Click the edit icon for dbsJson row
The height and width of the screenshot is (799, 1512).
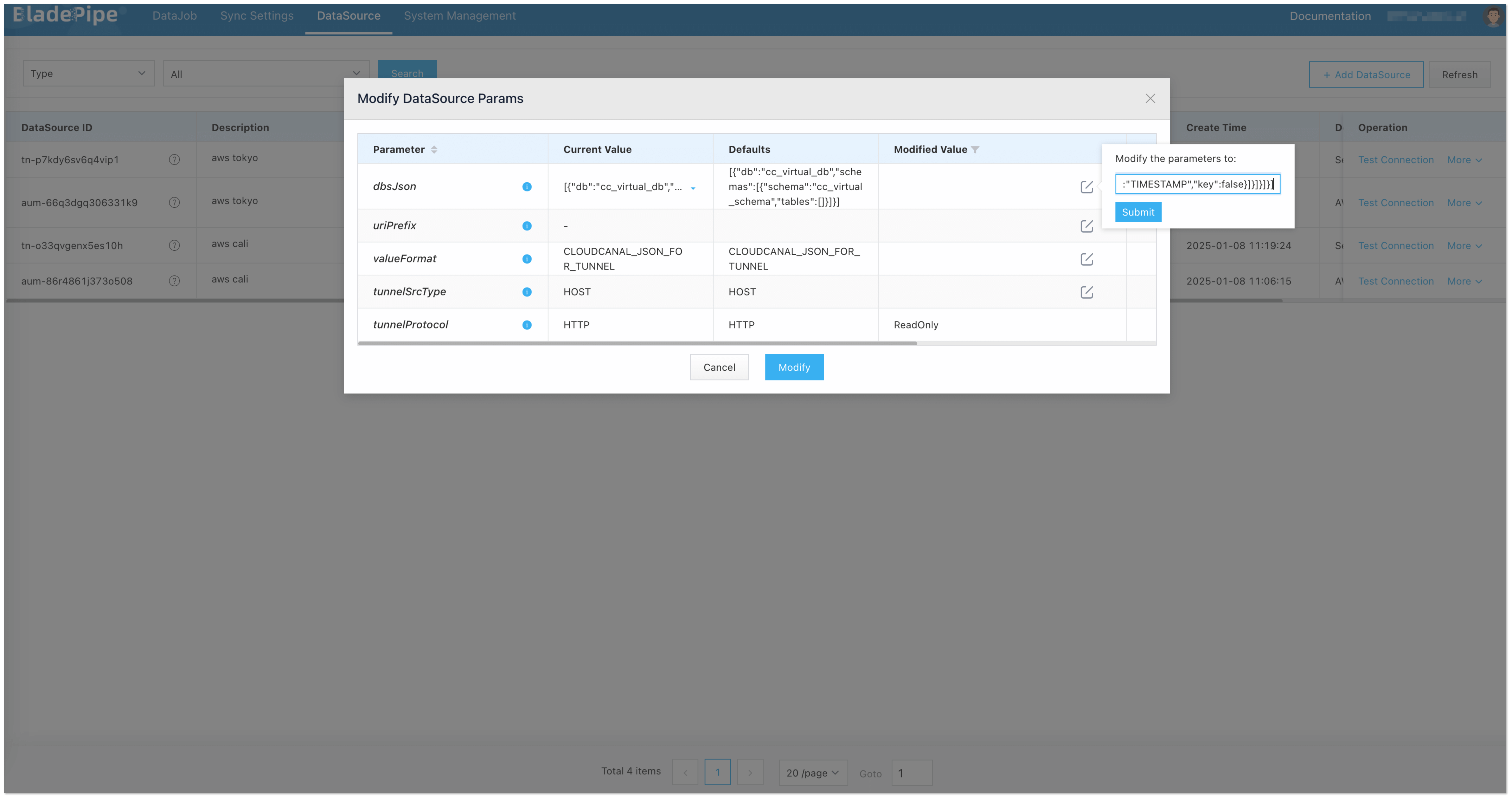coord(1087,187)
